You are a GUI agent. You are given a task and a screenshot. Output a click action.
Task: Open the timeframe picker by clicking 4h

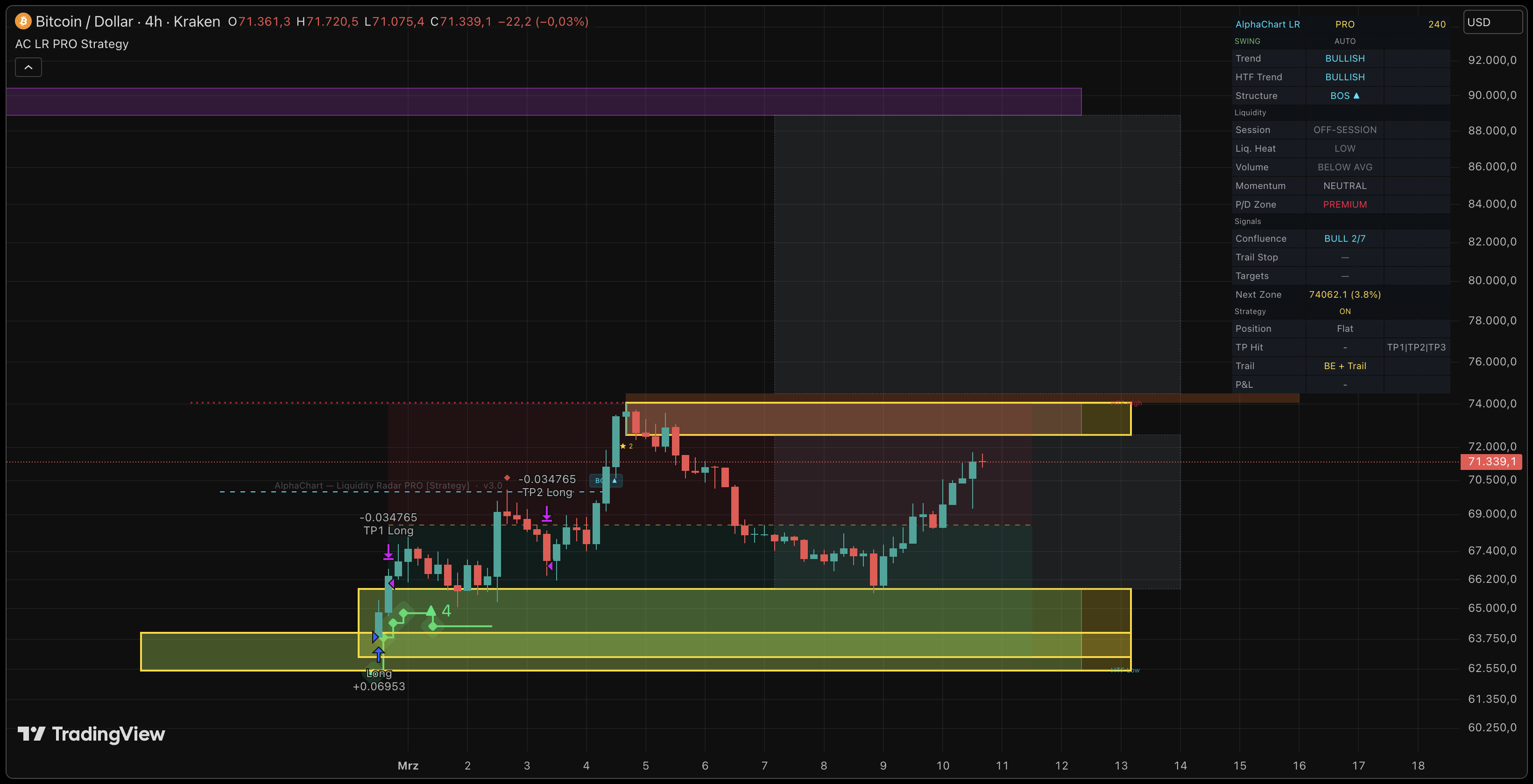[153, 21]
